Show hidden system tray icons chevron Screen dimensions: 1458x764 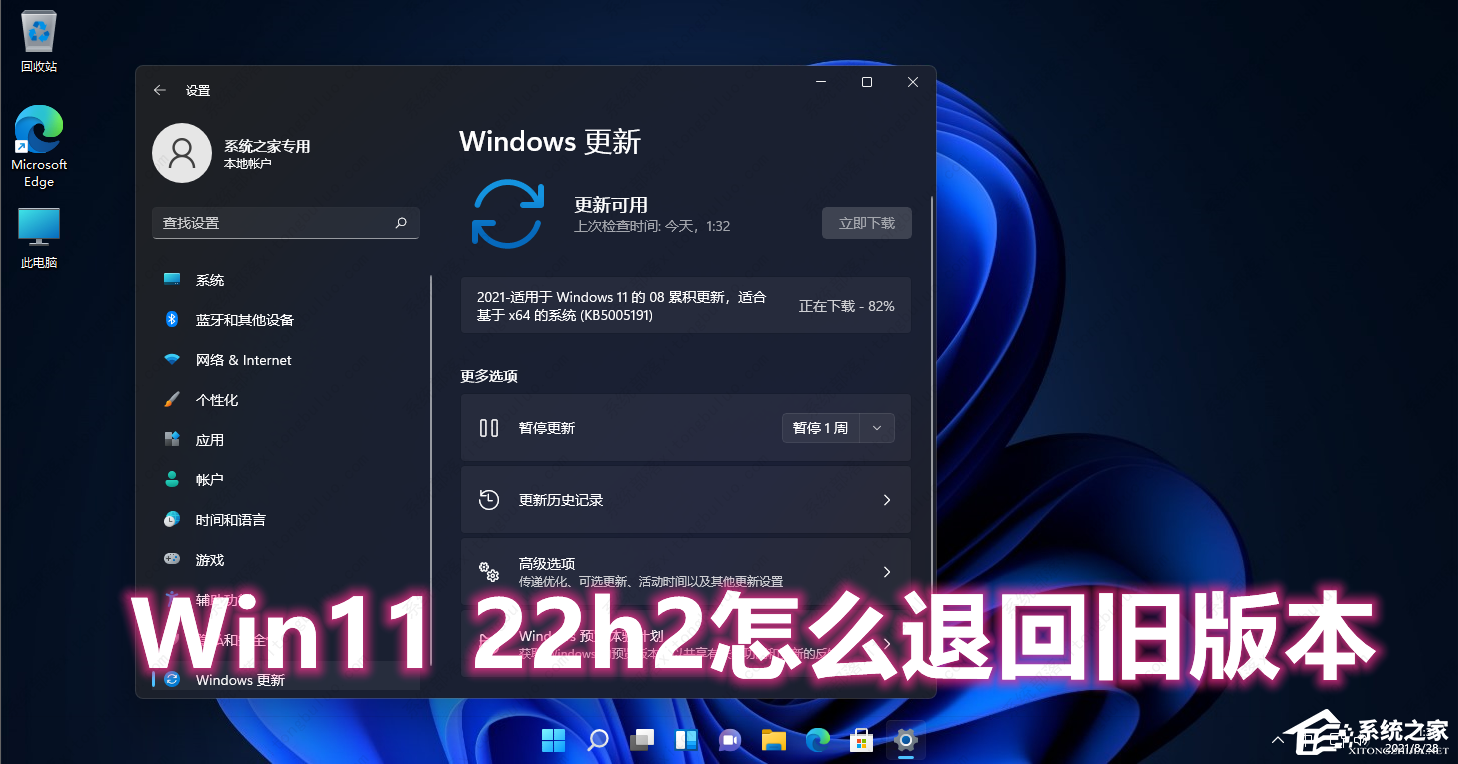pos(1277,740)
